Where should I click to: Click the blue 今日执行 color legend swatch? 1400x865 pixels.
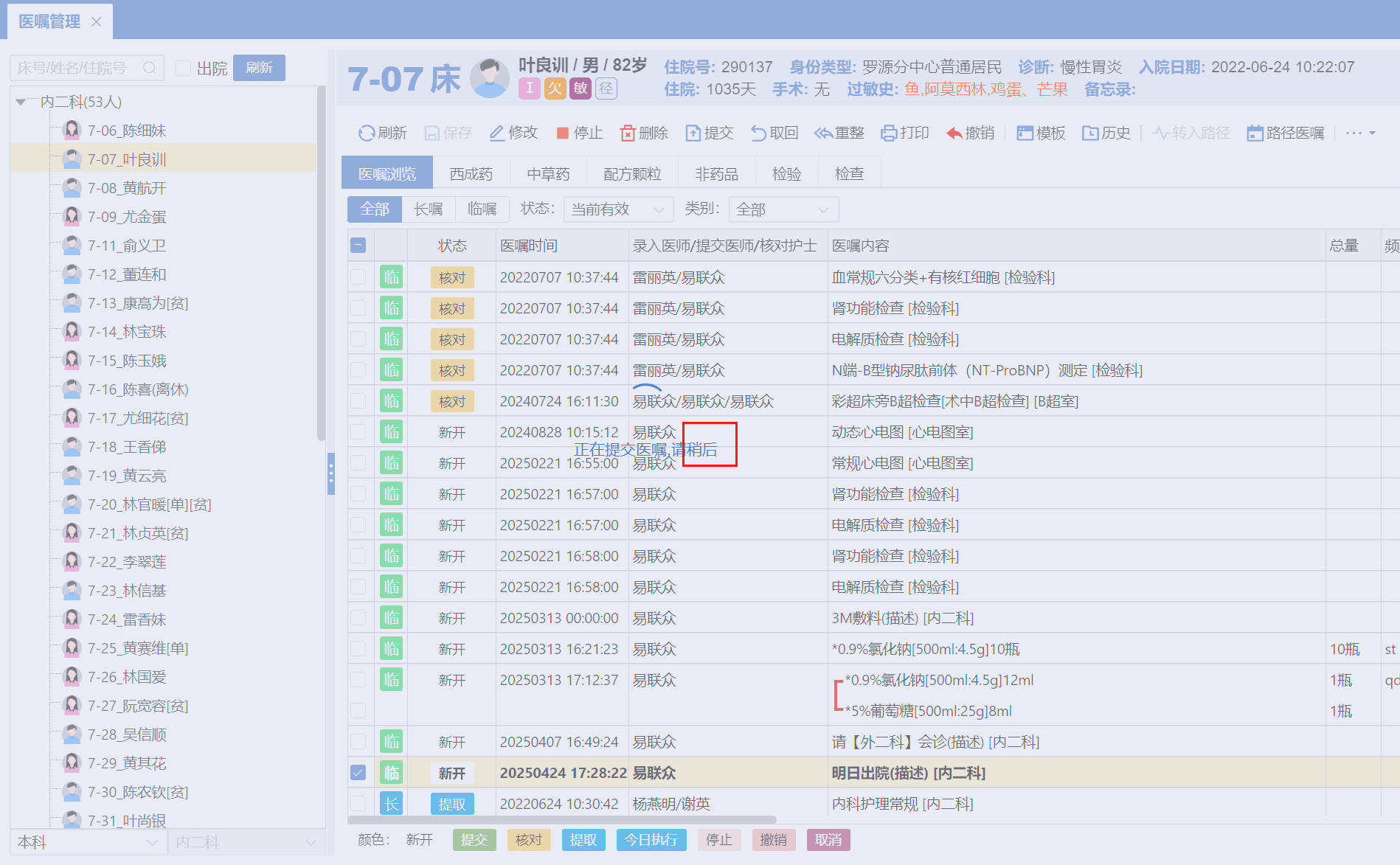(x=651, y=840)
